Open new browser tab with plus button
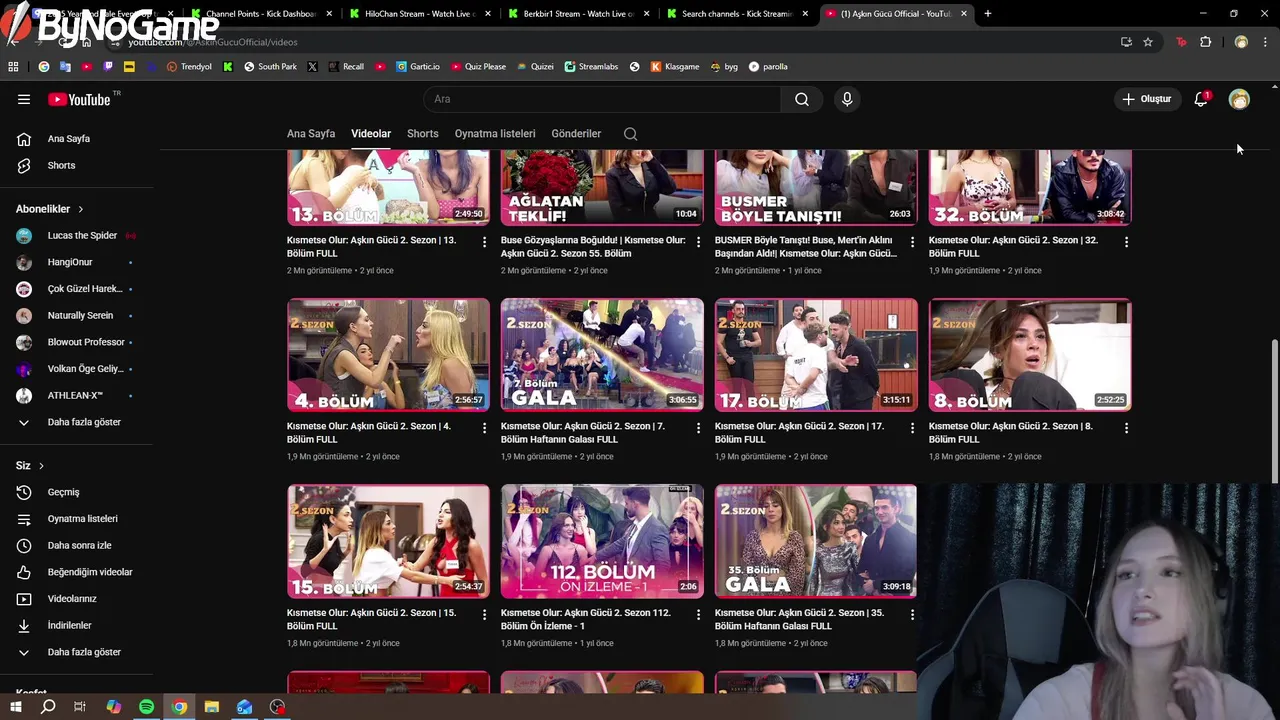 988,14
